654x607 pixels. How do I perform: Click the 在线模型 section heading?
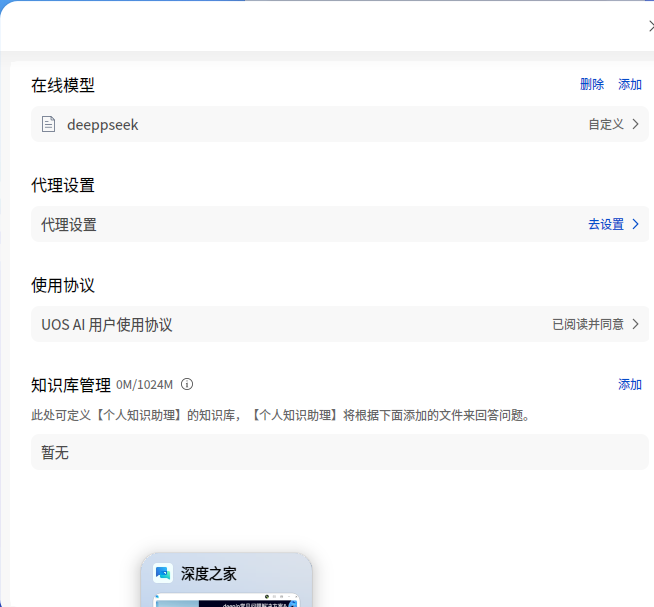click(63, 86)
